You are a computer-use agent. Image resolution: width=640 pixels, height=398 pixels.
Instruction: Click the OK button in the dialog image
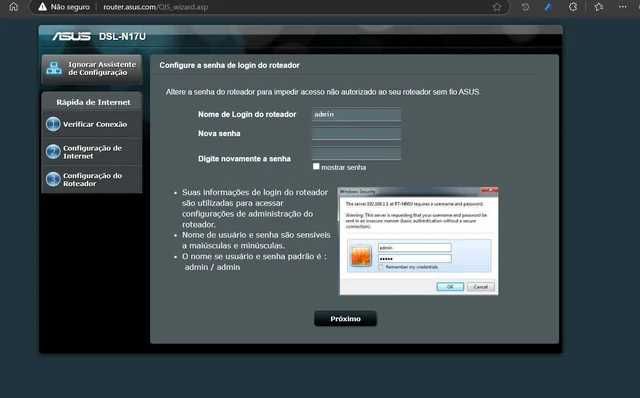click(450, 287)
